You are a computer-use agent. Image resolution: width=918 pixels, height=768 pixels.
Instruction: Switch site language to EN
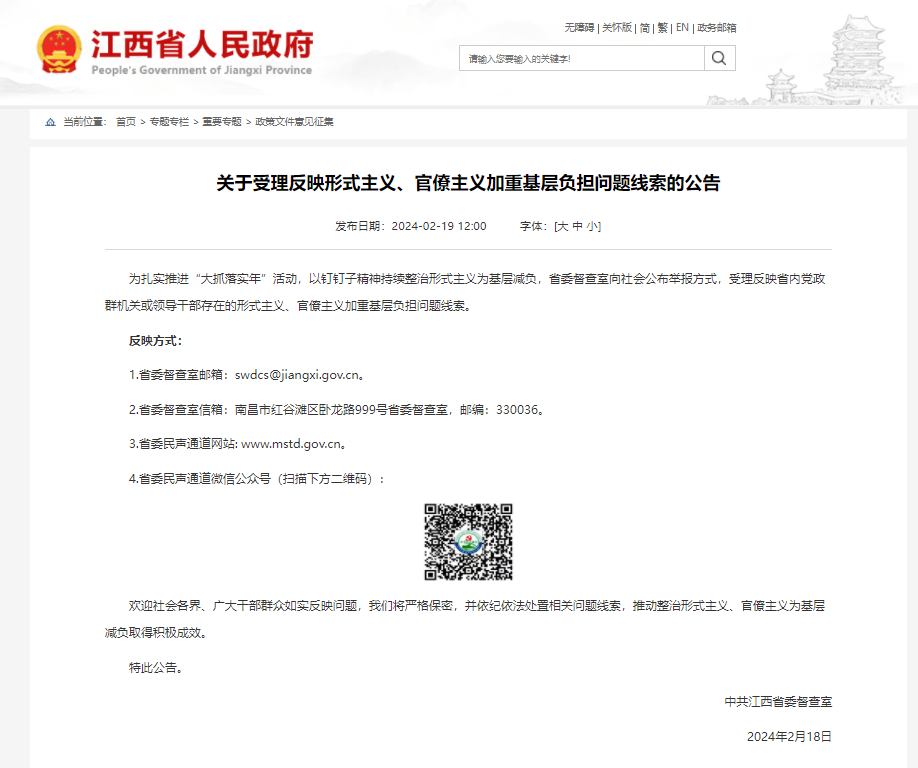(682, 28)
